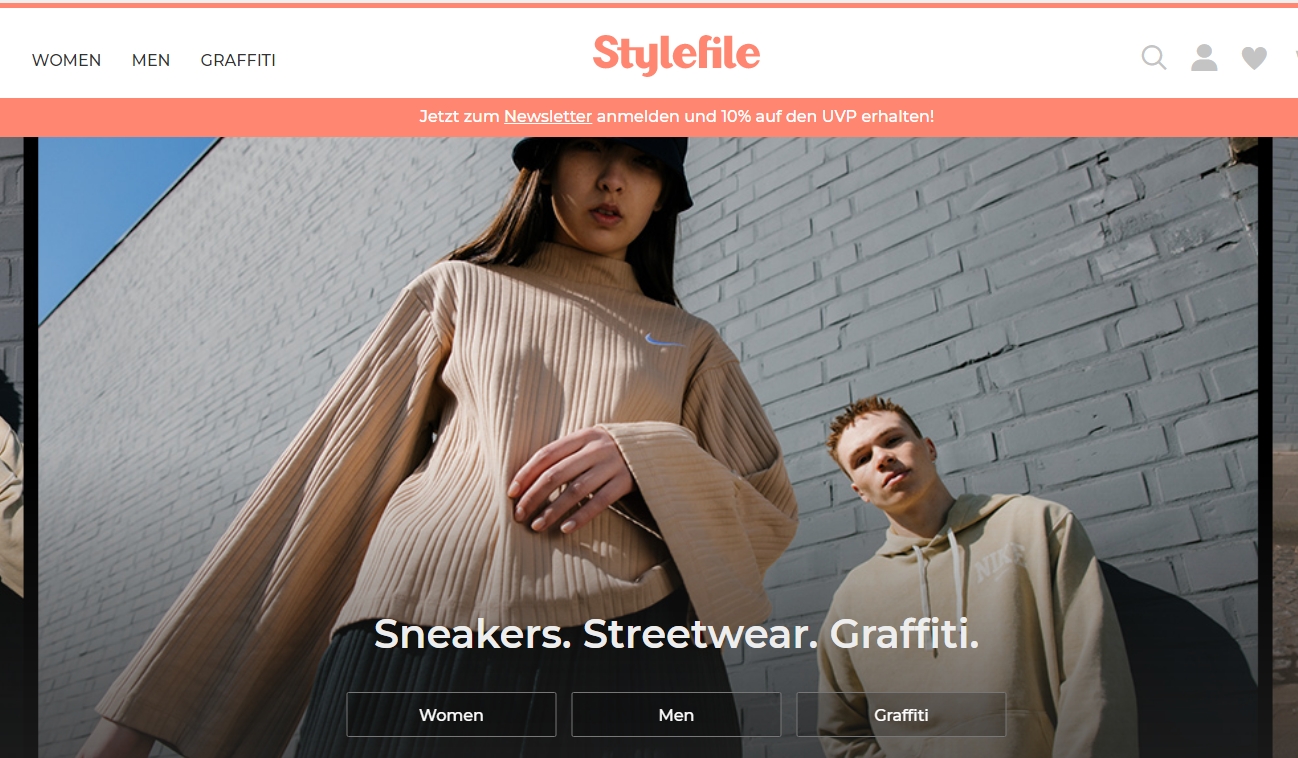Open WOMEN in the top navigation

[66, 60]
